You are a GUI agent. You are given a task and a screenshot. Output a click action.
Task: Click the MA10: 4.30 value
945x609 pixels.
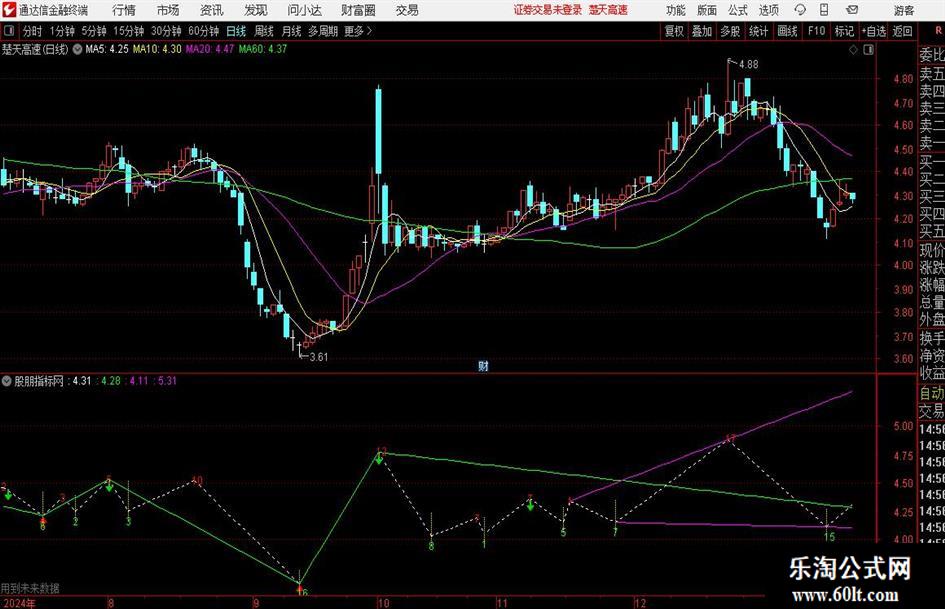pyautogui.click(x=157, y=49)
